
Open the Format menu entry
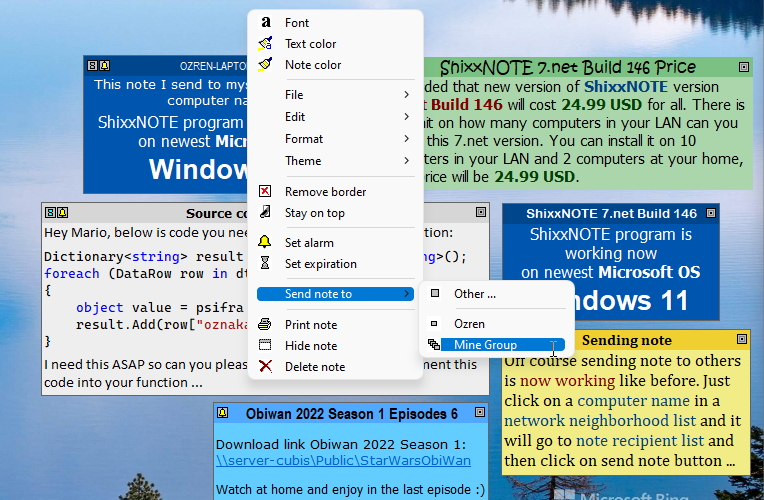335,139
